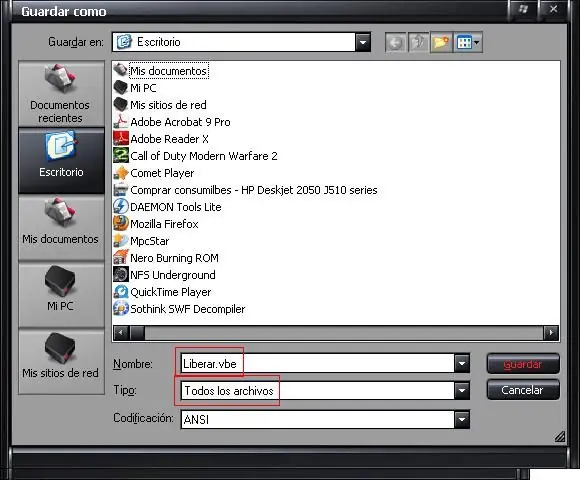Open the Tipo file type dropdown arrow
This screenshot has height=480, width=580.
pyautogui.click(x=462, y=391)
